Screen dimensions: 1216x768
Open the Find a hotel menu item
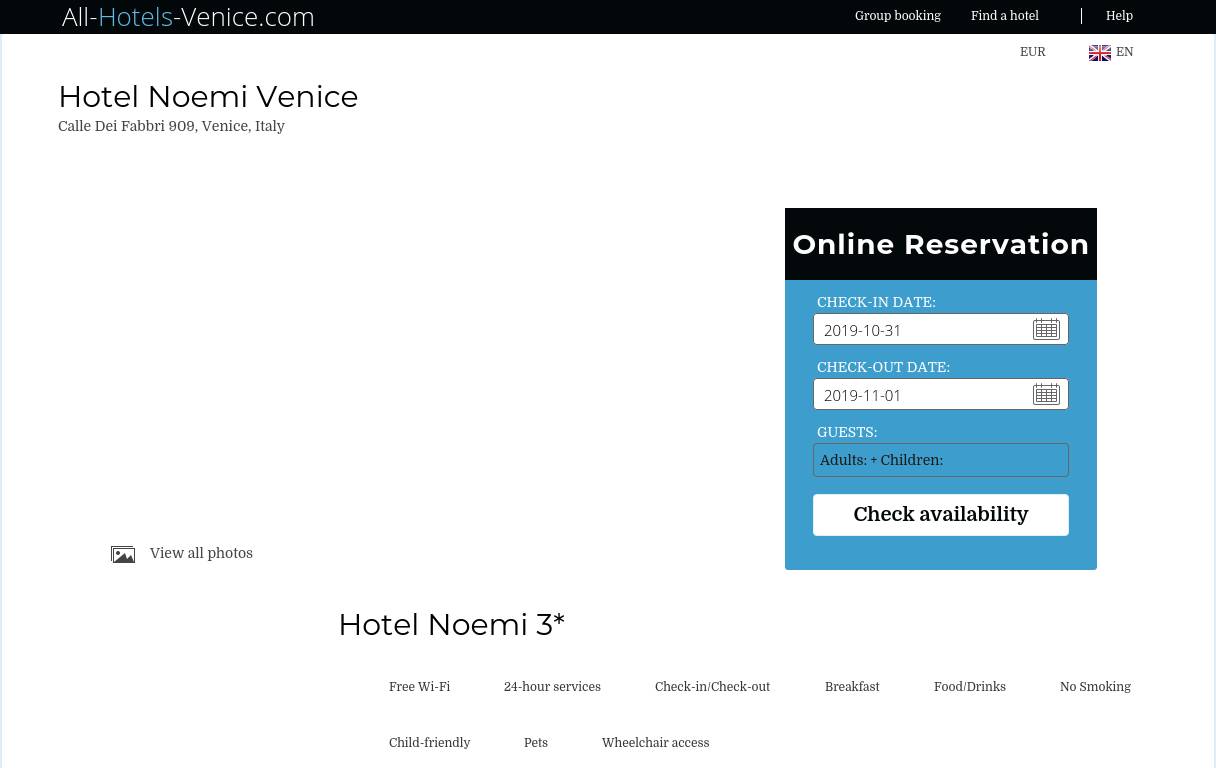(x=1004, y=16)
